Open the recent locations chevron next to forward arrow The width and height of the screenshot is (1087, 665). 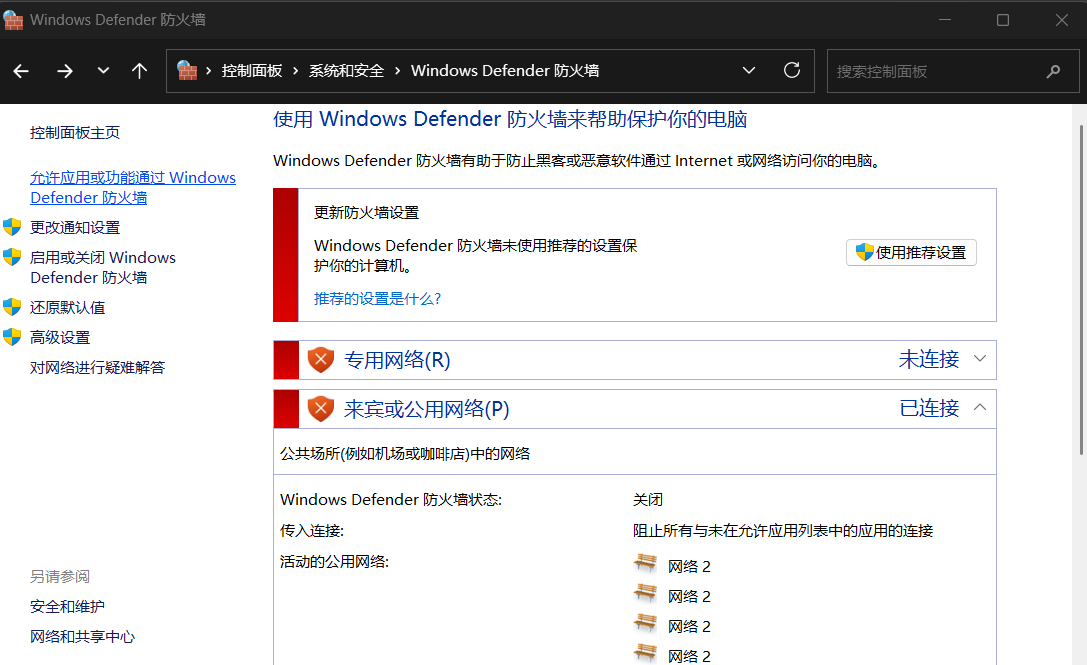(103, 70)
